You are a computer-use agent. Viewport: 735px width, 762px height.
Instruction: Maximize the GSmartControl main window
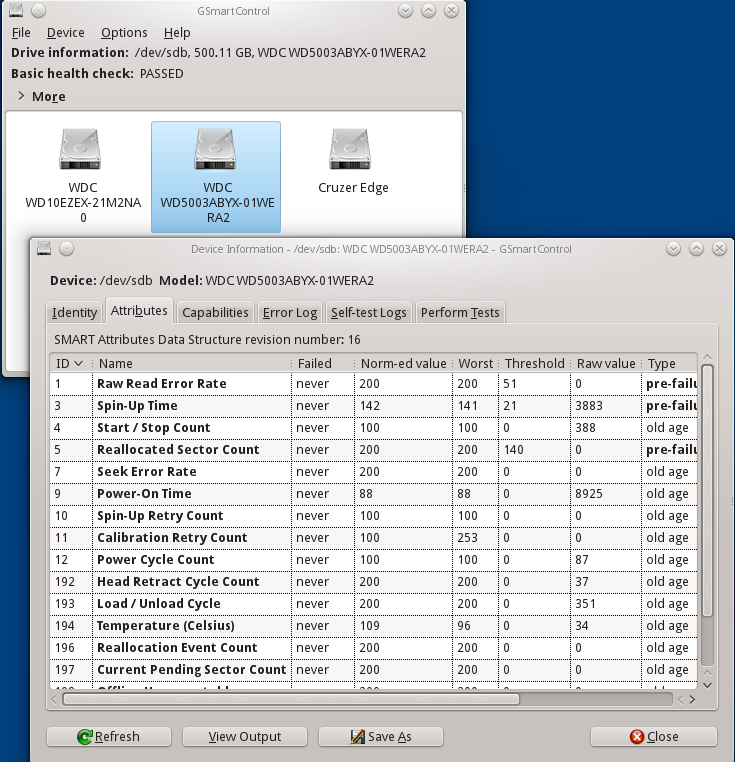[x=428, y=10]
